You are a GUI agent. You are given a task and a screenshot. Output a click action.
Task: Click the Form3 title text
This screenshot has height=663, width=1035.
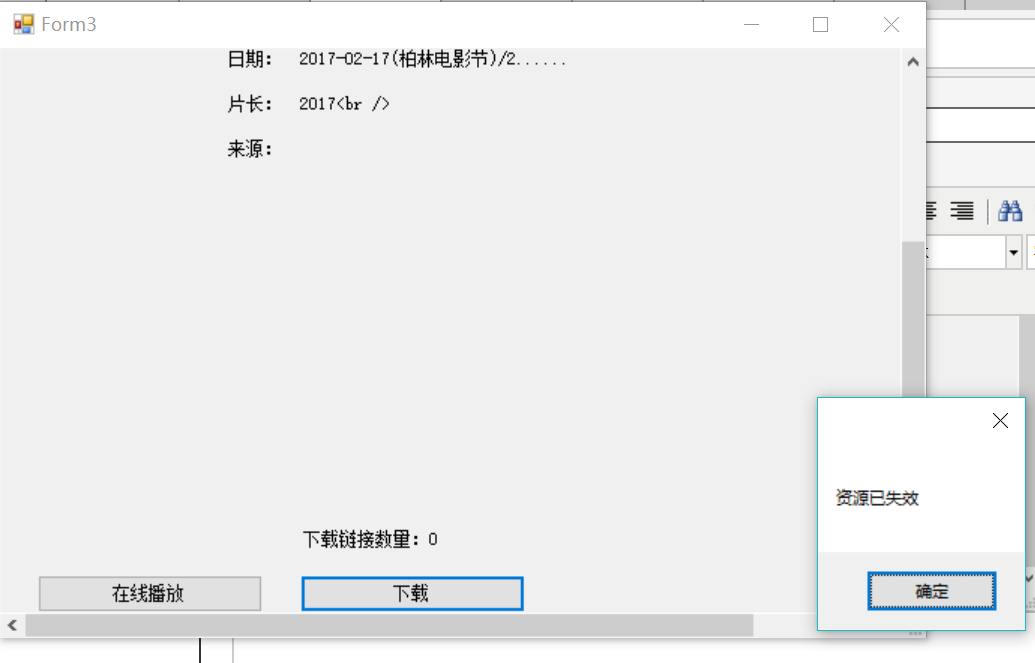coord(69,24)
